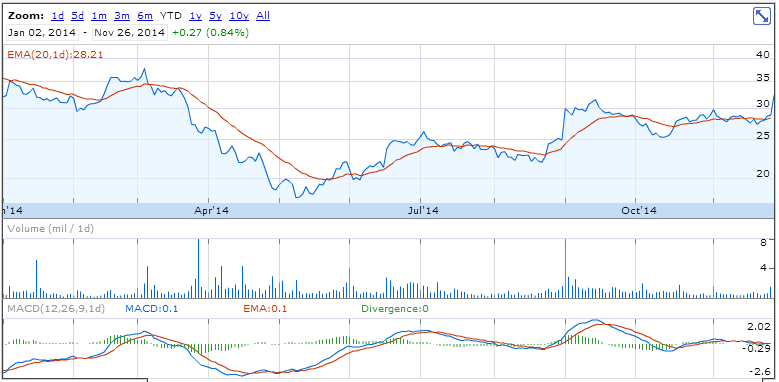Set zoom to 6m
This screenshot has height=382, width=779.
(145, 16)
